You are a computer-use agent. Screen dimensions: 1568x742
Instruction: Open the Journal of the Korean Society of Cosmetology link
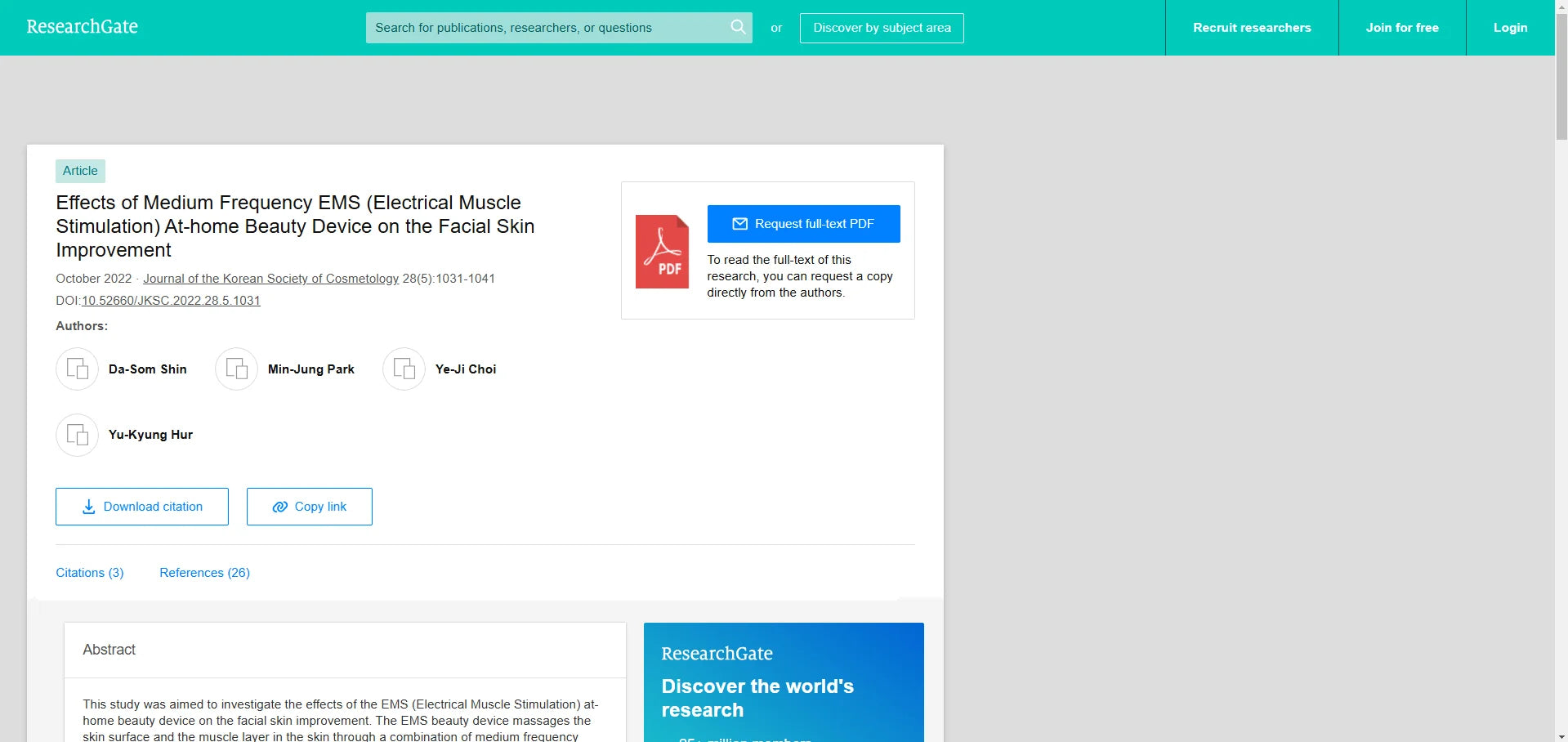[x=271, y=279]
